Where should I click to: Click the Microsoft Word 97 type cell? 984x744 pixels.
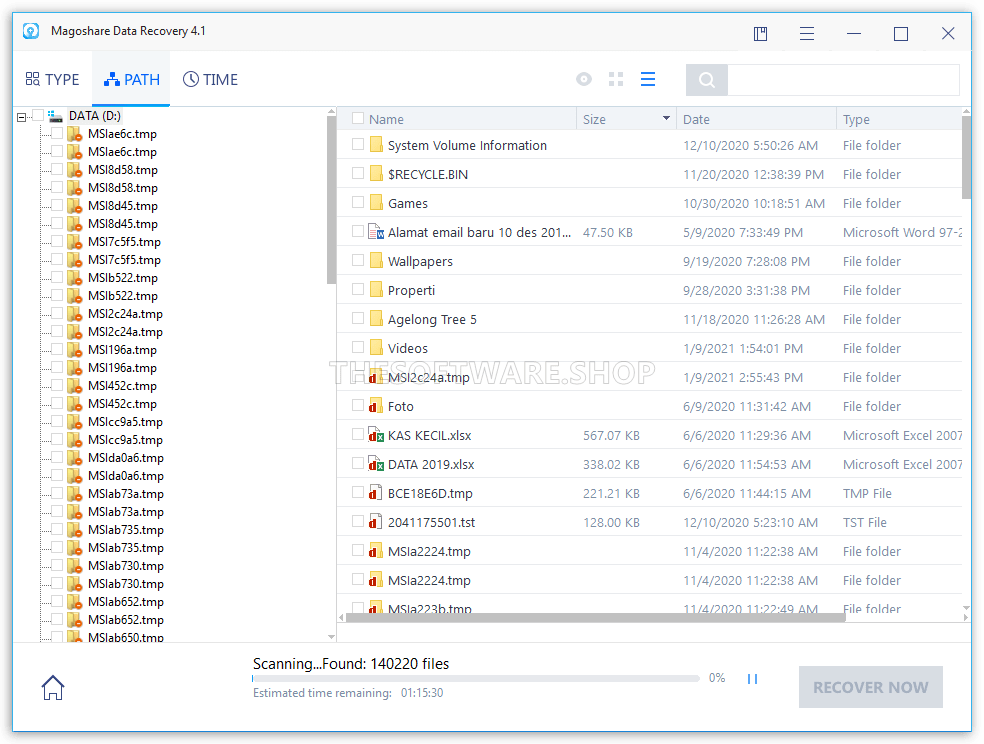coord(902,233)
